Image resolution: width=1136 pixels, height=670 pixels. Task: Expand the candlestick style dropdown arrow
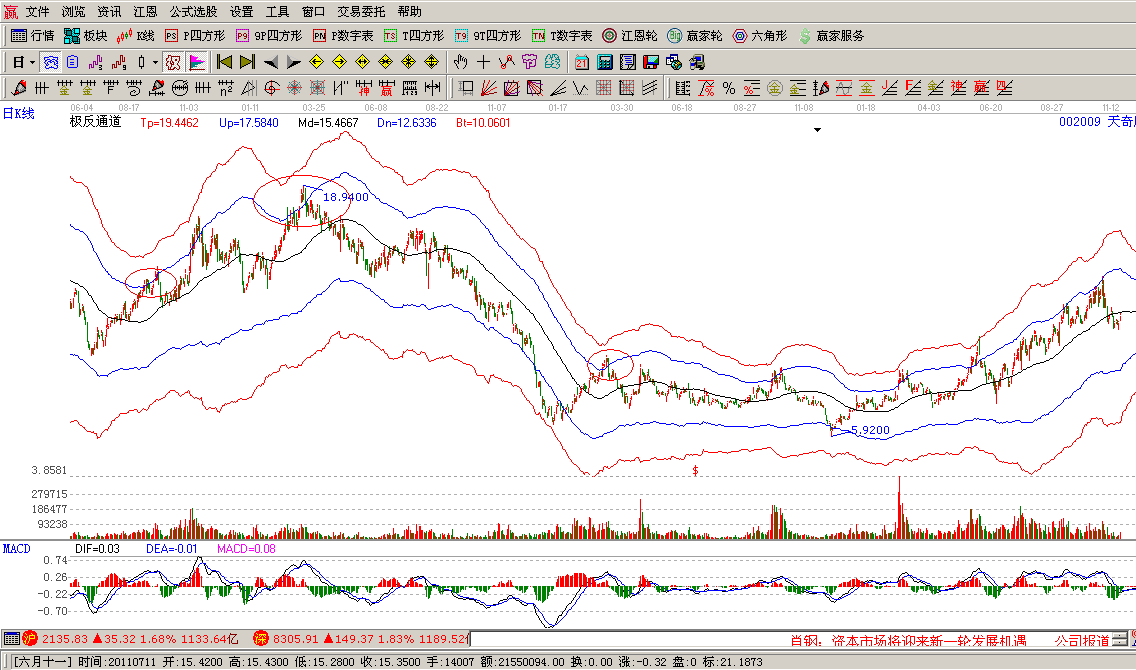(154, 62)
